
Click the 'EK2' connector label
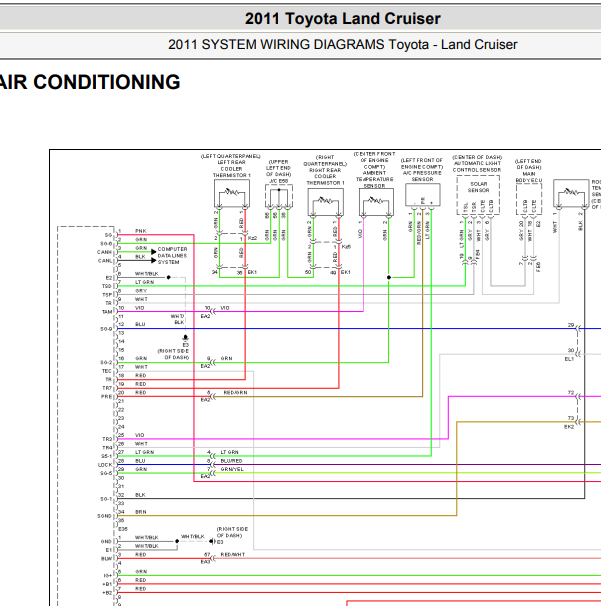coord(569,427)
